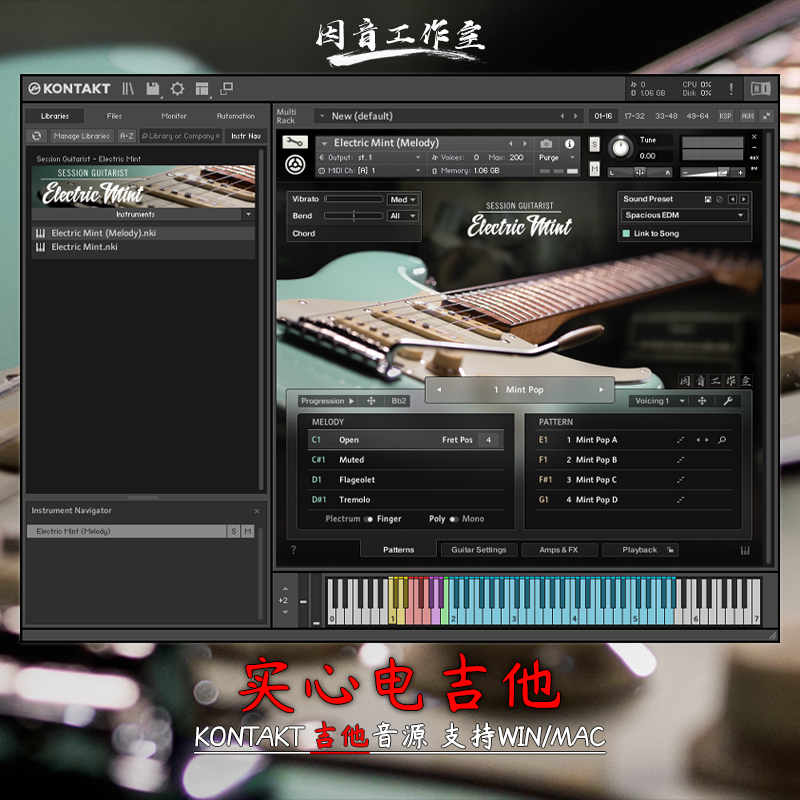The width and height of the screenshot is (800, 800).
Task: Toggle Poly Mono switch
Action: point(454,519)
